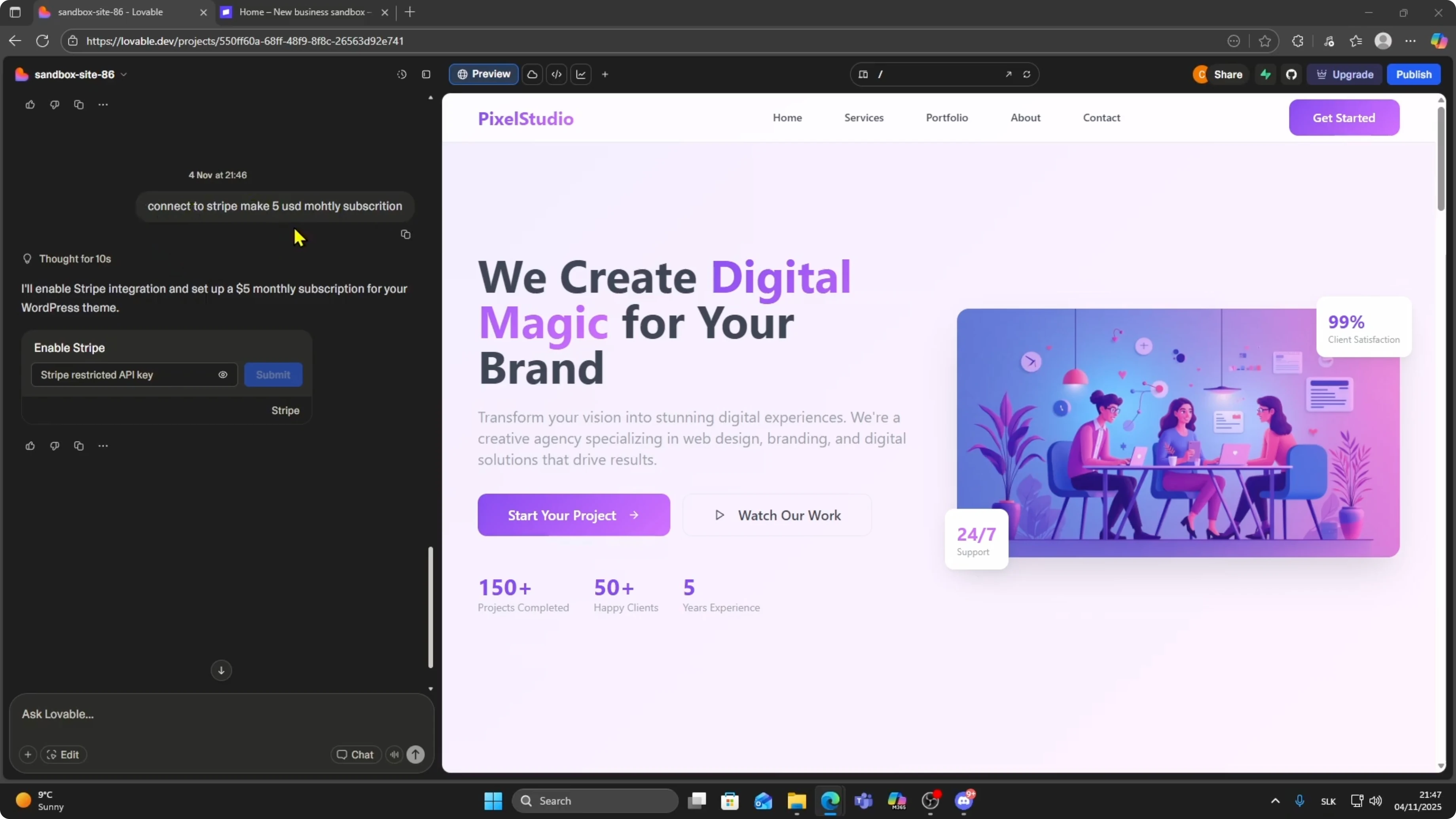Viewport: 1456px width, 819px height.
Task: Click the scroll-to-bottom arrow in the chat
Action: pyautogui.click(x=221, y=670)
